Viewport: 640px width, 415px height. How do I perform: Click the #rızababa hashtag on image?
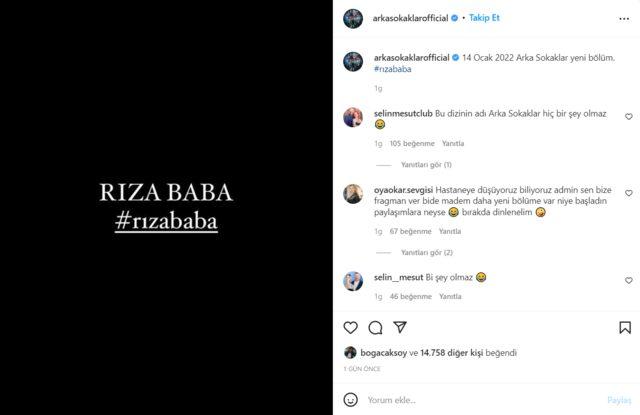166,221
